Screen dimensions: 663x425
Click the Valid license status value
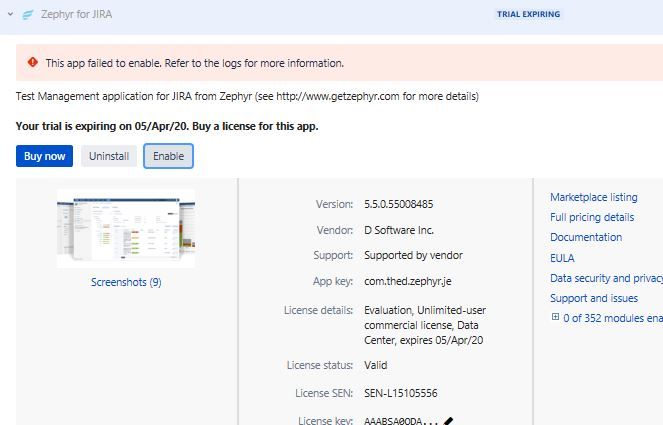[375, 365]
